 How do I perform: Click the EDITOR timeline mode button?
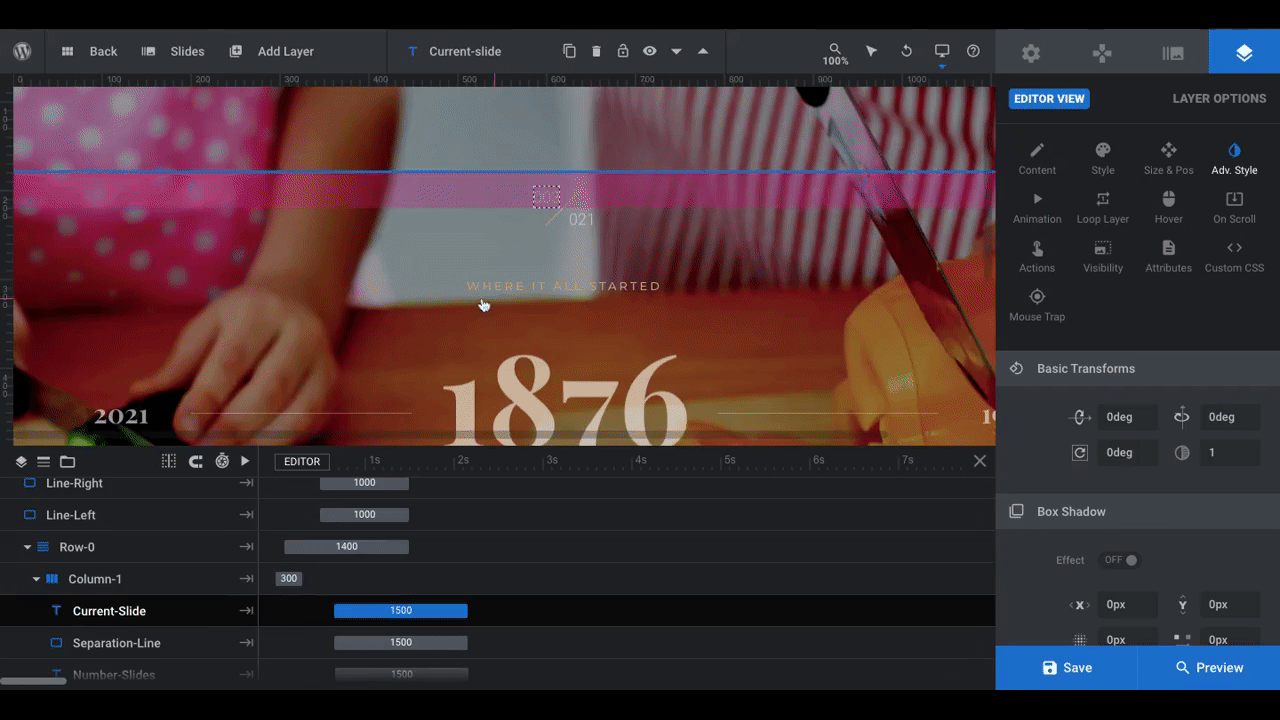pos(302,461)
